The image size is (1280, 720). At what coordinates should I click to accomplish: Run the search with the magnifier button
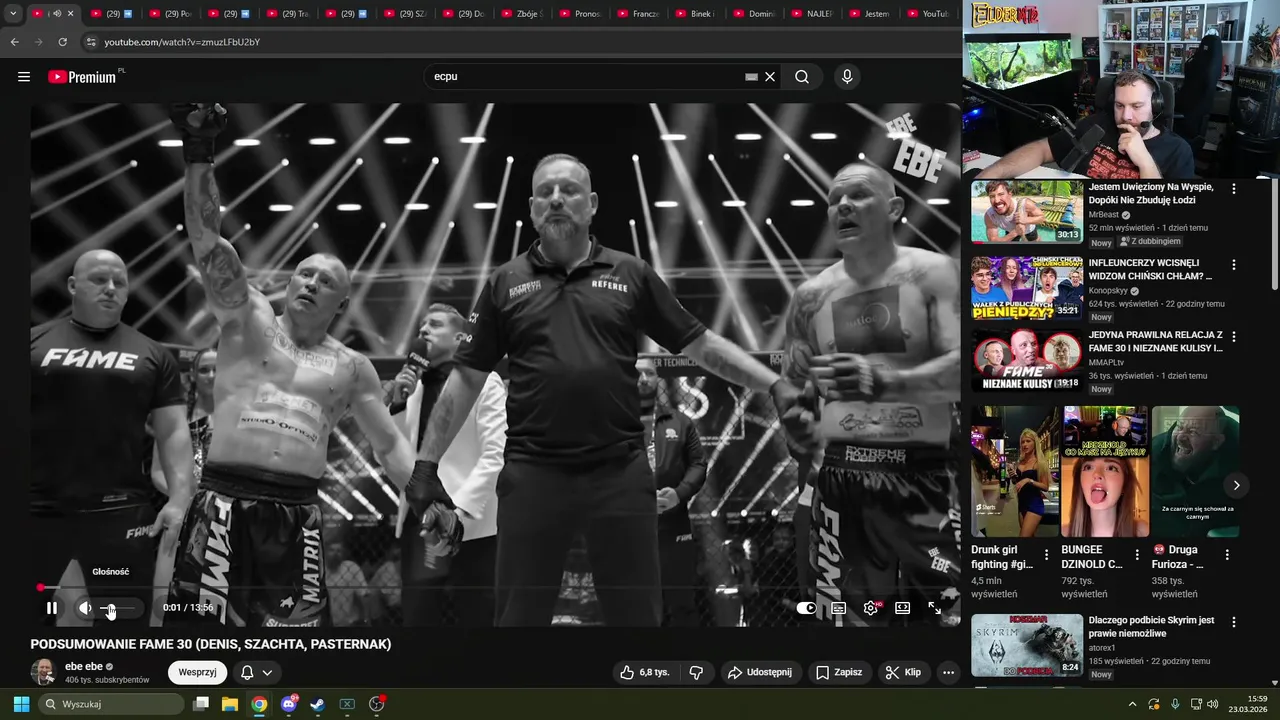[x=802, y=77]
